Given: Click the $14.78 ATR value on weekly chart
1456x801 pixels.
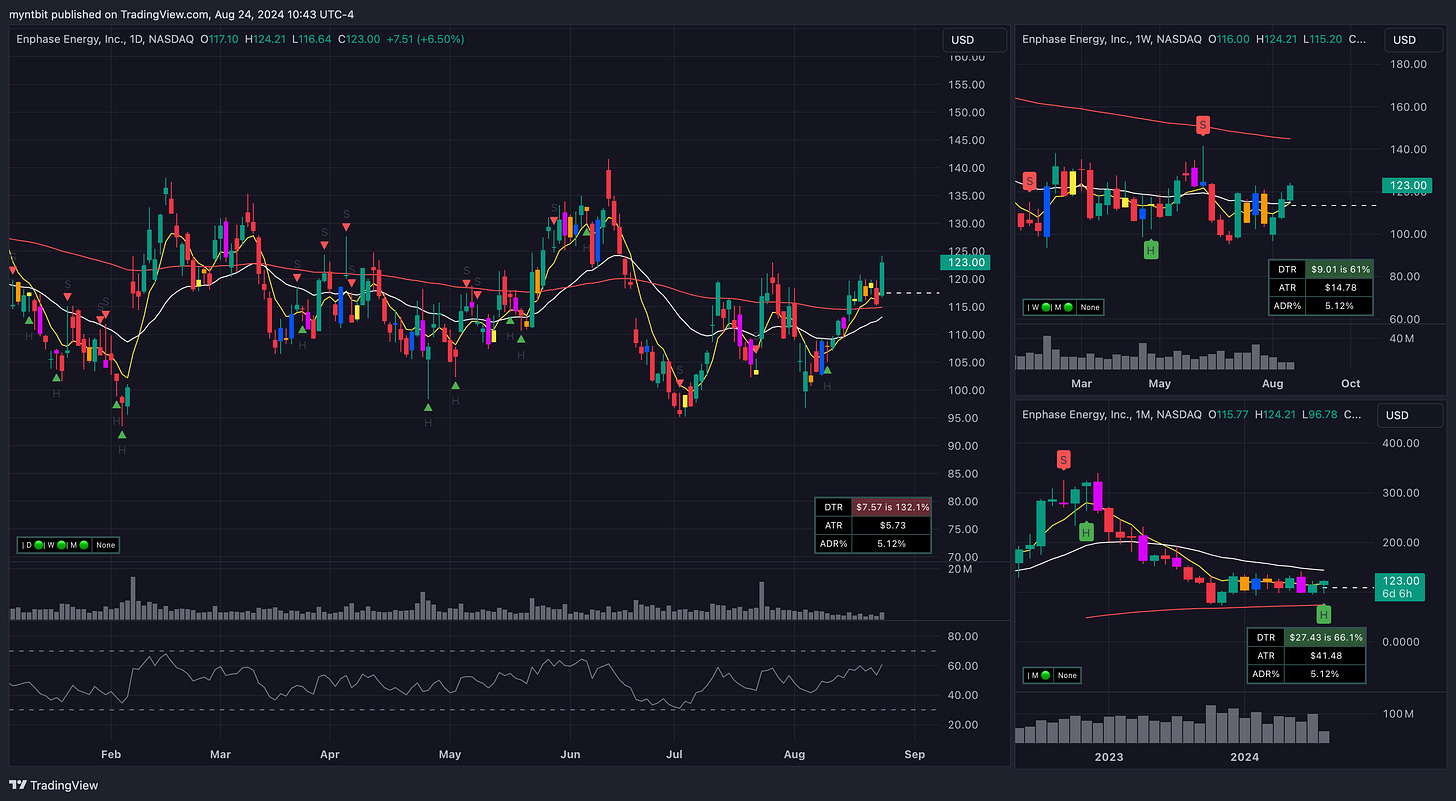Looking at the screenshot, I should [x=1337, y=288].
